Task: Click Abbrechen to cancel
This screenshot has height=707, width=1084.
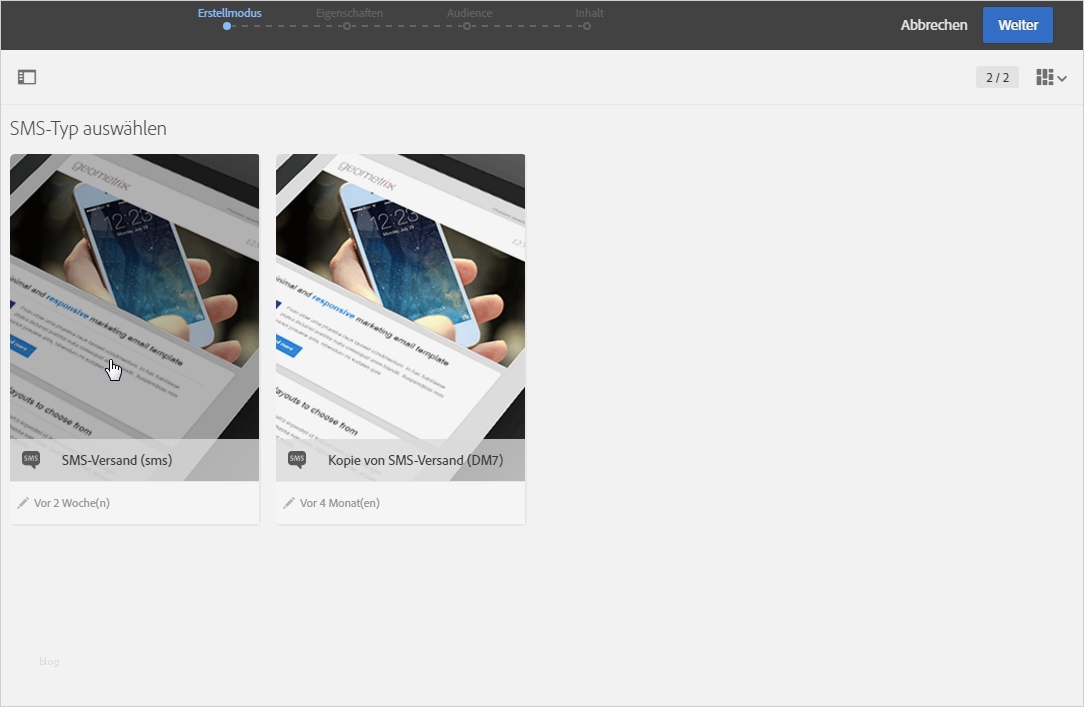Action: (933, 25)
